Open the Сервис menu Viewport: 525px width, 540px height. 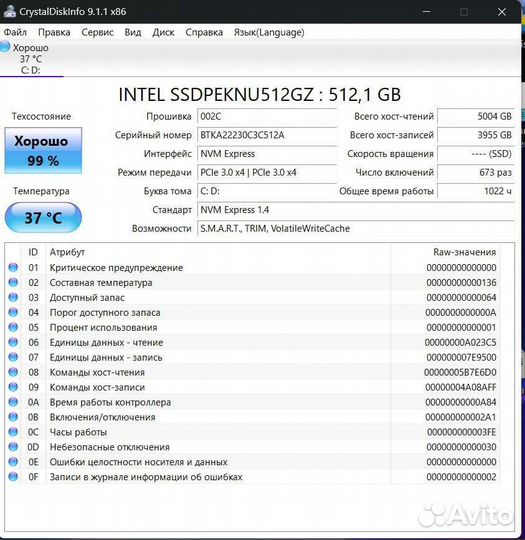[x=97, y=32]
